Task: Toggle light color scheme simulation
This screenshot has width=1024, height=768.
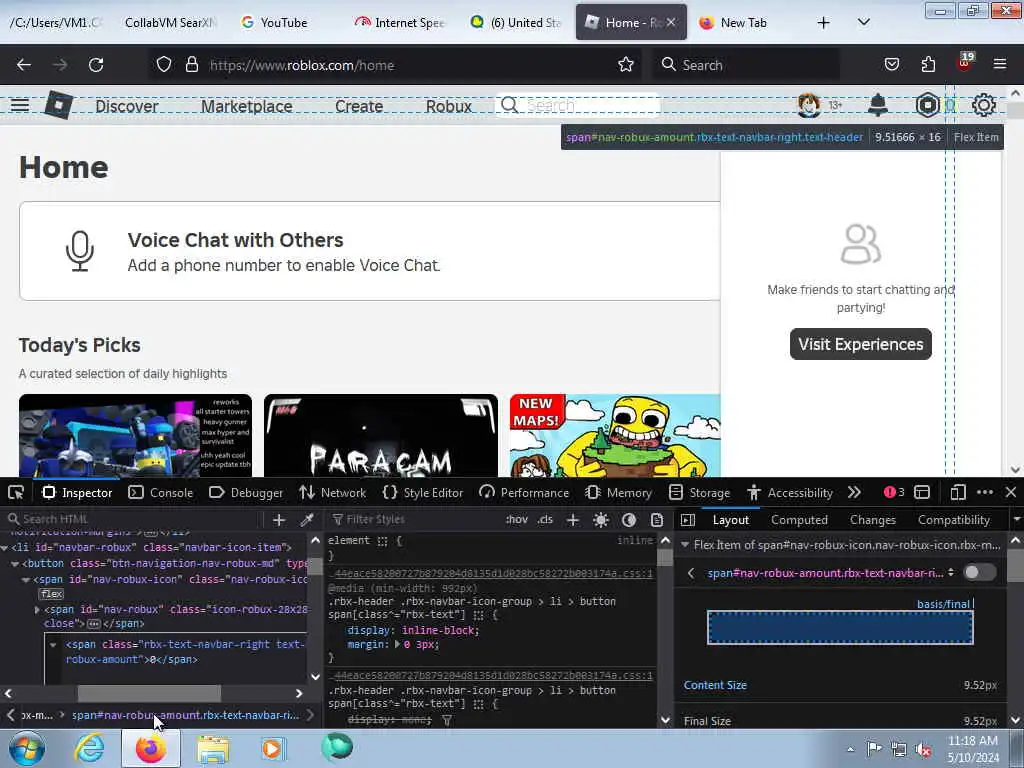Action: click(x=601, y=520)
